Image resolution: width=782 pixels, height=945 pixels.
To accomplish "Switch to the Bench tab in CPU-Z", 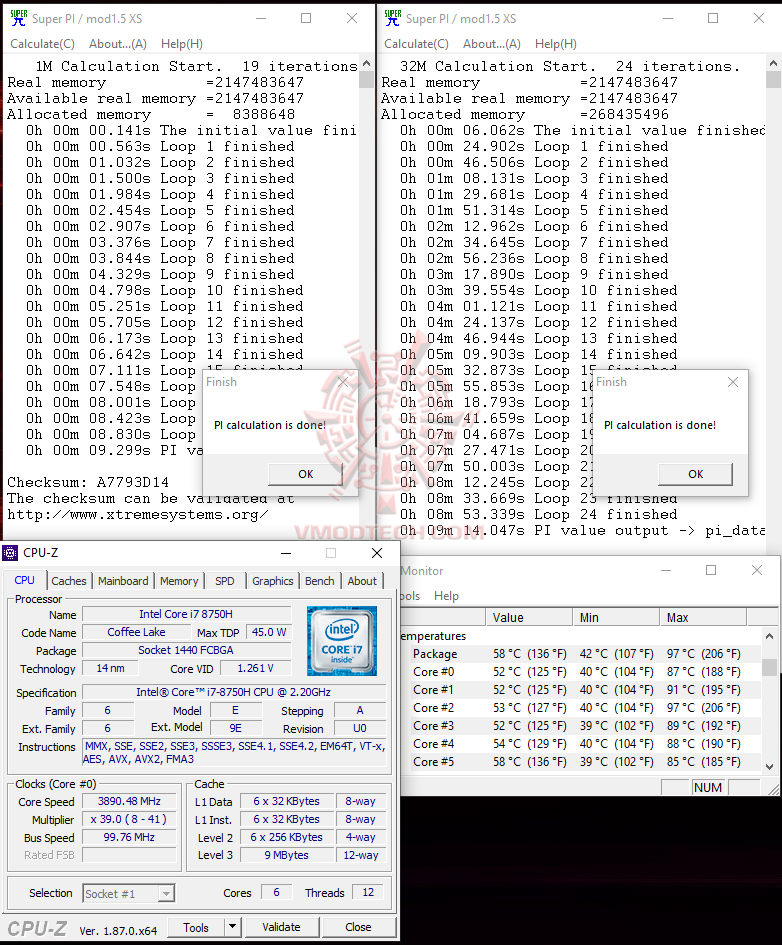I will coord(319,581).
